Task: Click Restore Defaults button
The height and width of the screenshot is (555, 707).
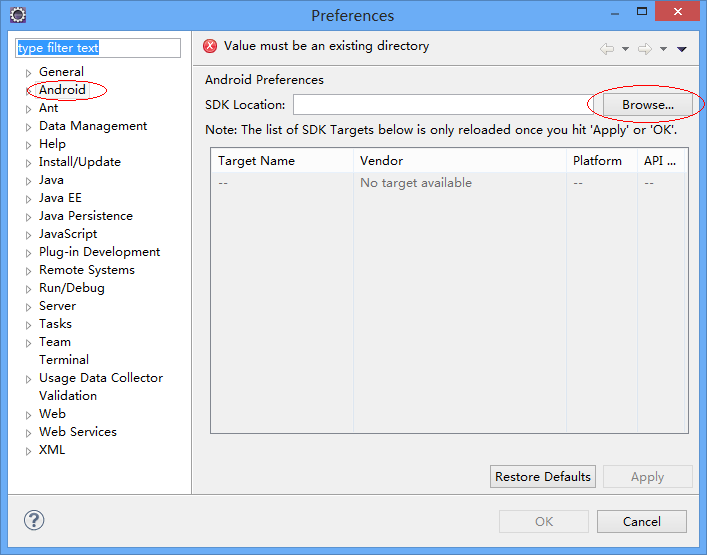Action: click(x=543, y=477)
